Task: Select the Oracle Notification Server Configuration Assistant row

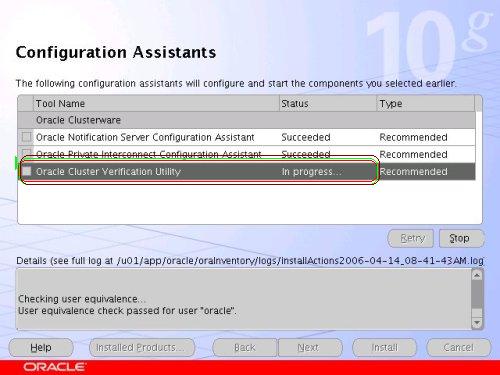Action: coord(247,137)
